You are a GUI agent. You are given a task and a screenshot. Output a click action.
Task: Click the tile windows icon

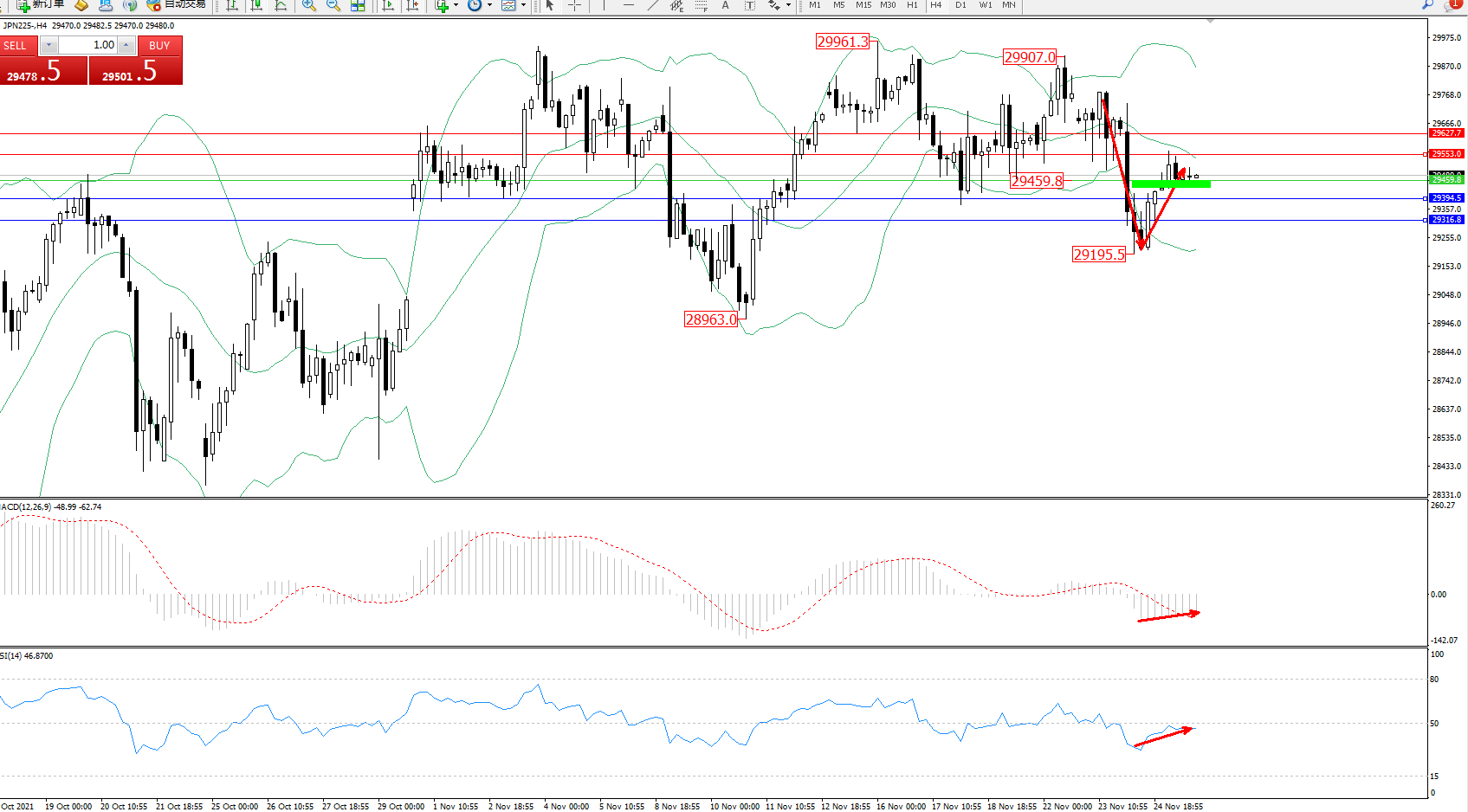358,5
